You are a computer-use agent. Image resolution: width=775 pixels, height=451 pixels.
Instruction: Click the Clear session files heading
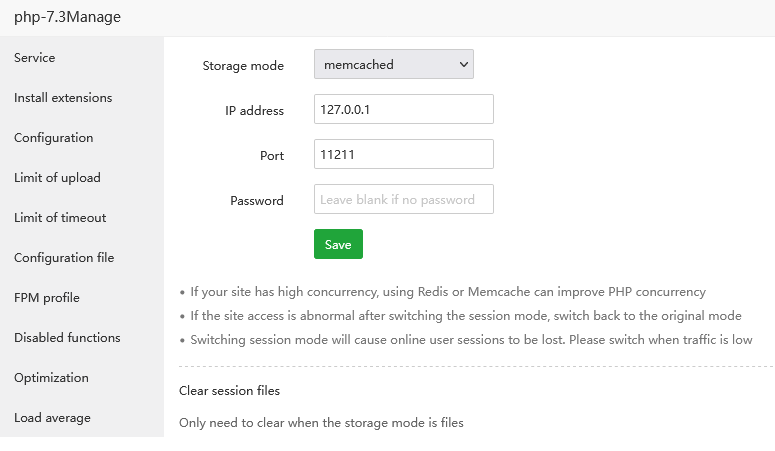click(x=229, y=390)
